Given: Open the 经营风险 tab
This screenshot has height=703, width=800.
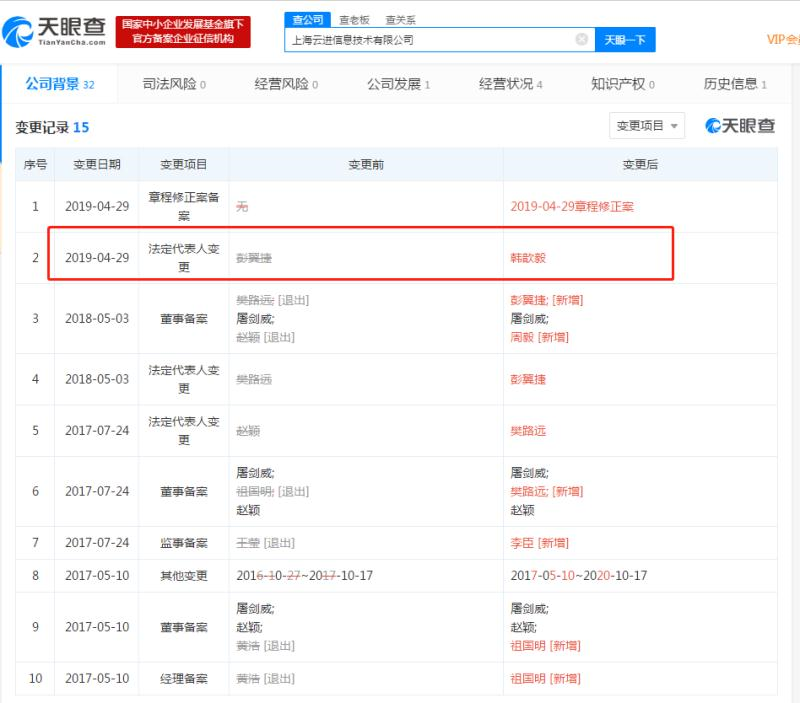Looking at the screenshot, I should (x=285, y=84).
